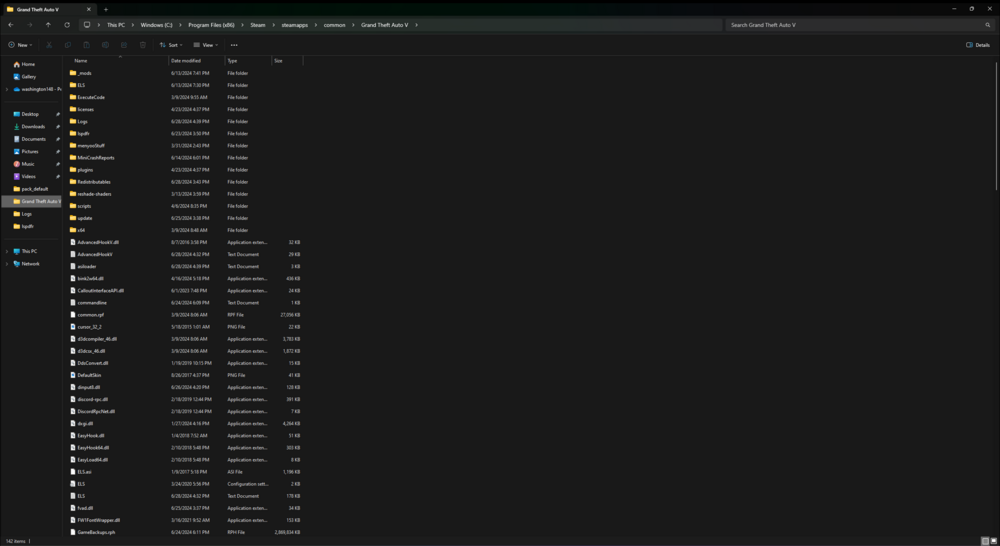This screenshot has width=1000, height=546.
Task: Jump to Program Files (x86) breadcrumb
Action: pyautogui.click(x=211, y=25)
